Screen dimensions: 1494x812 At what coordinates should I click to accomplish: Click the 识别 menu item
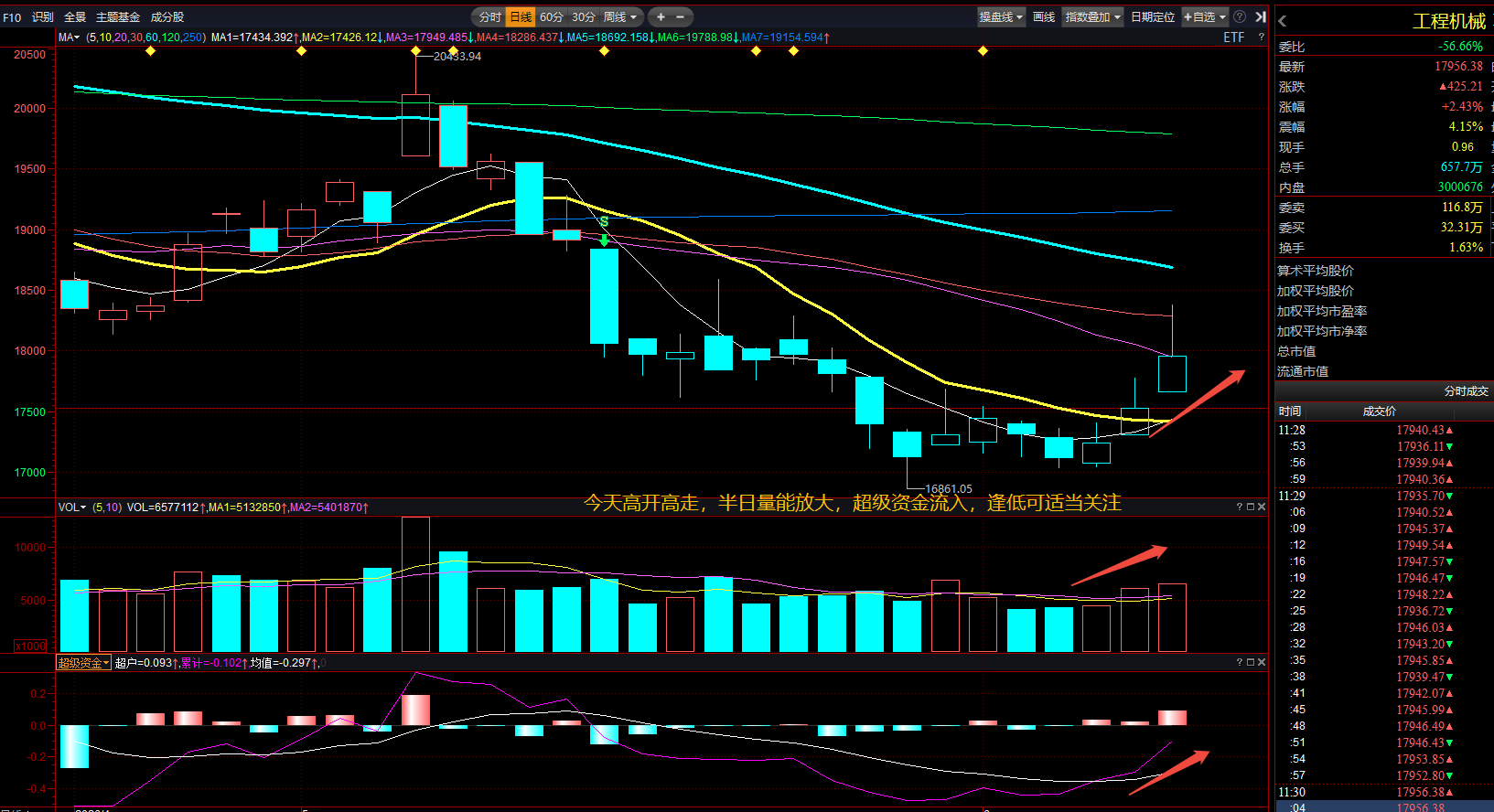click(43, 17)
